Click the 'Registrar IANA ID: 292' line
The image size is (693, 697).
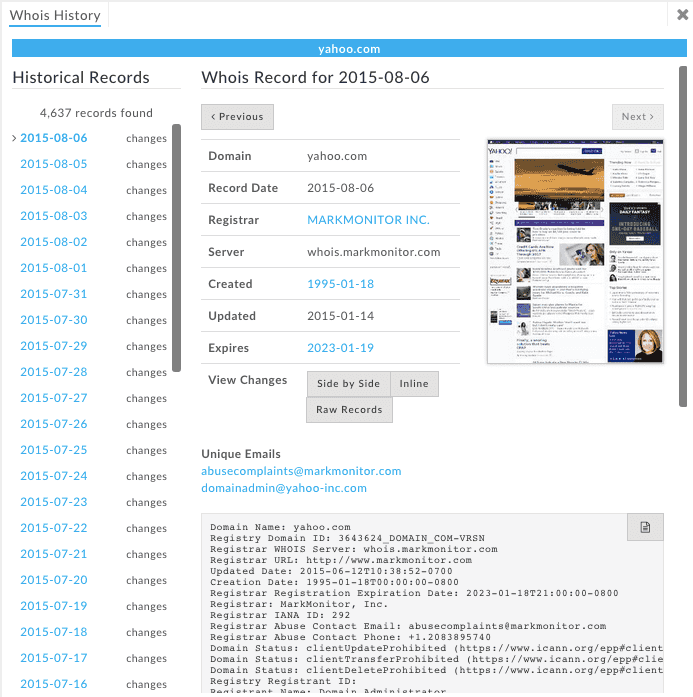pos(280,616)
